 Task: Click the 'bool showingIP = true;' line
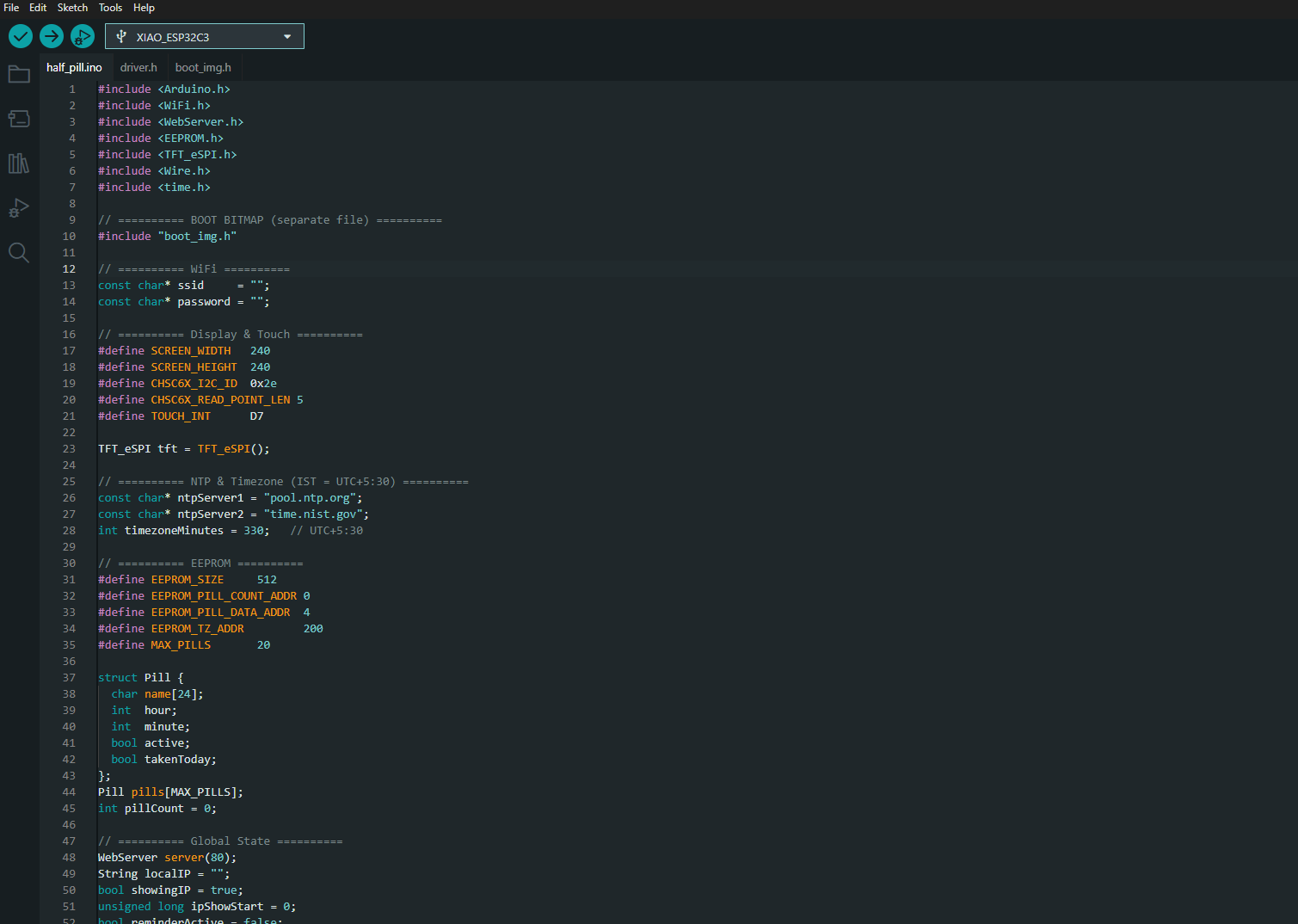click(171, 890)
